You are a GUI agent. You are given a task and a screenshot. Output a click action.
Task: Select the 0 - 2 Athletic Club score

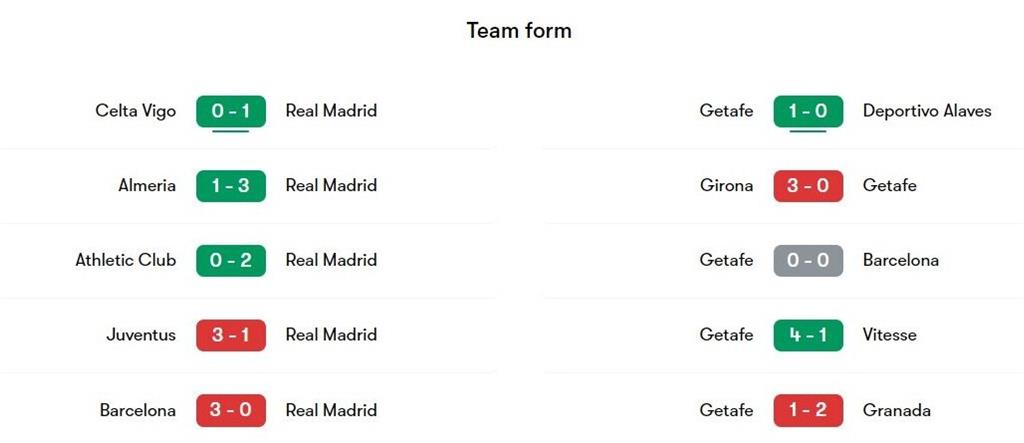coord(231,260)
